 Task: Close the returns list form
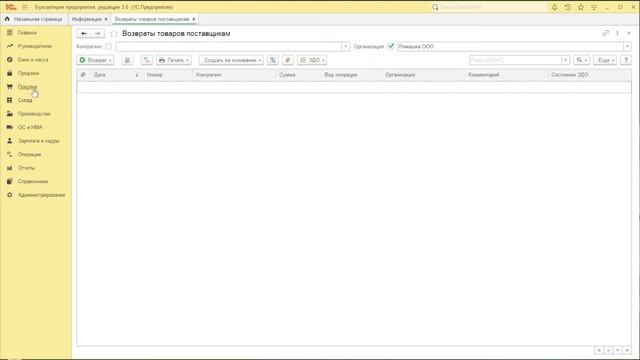629,33
